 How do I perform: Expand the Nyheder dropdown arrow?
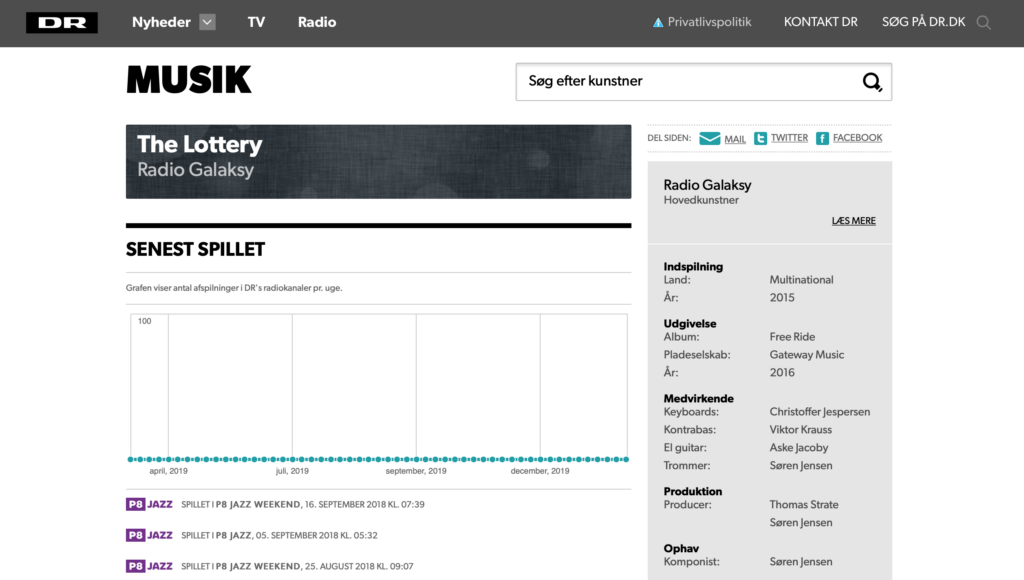(x=207, y=22)
